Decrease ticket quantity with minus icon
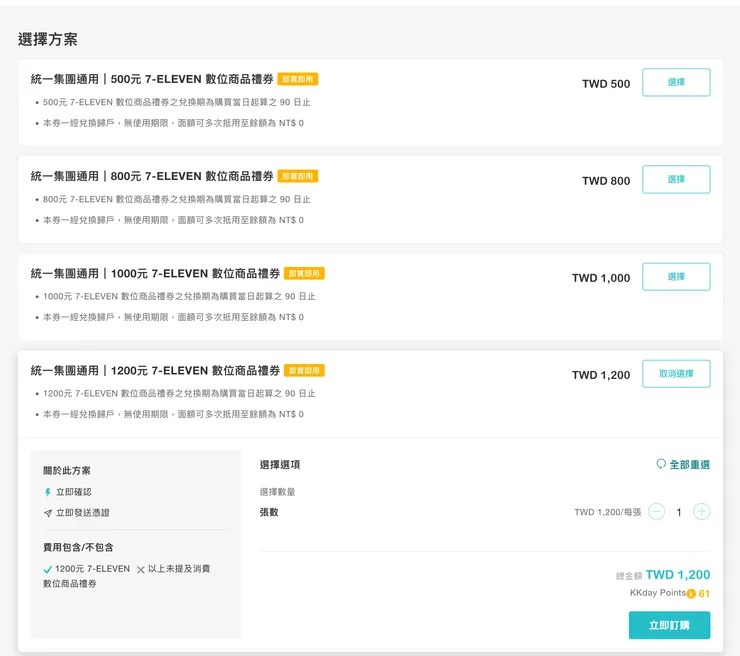Viewport: 740px width, 656px height. point(656,512)
